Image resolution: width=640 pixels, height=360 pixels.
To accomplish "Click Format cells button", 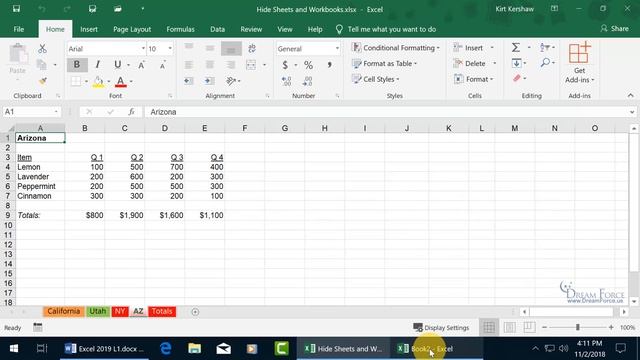I will coord(473,79).
